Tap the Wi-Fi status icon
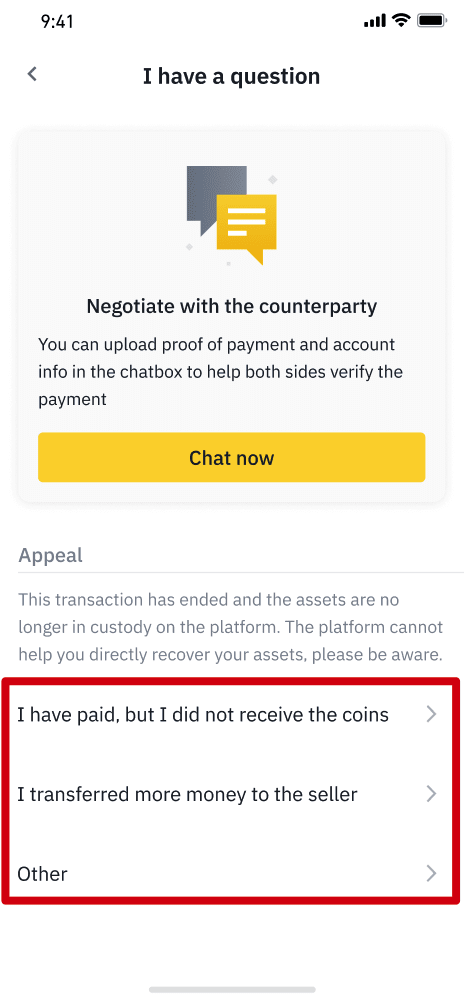Image resolution: width=464 pixels, height=1002 pixels. (401, 20)
